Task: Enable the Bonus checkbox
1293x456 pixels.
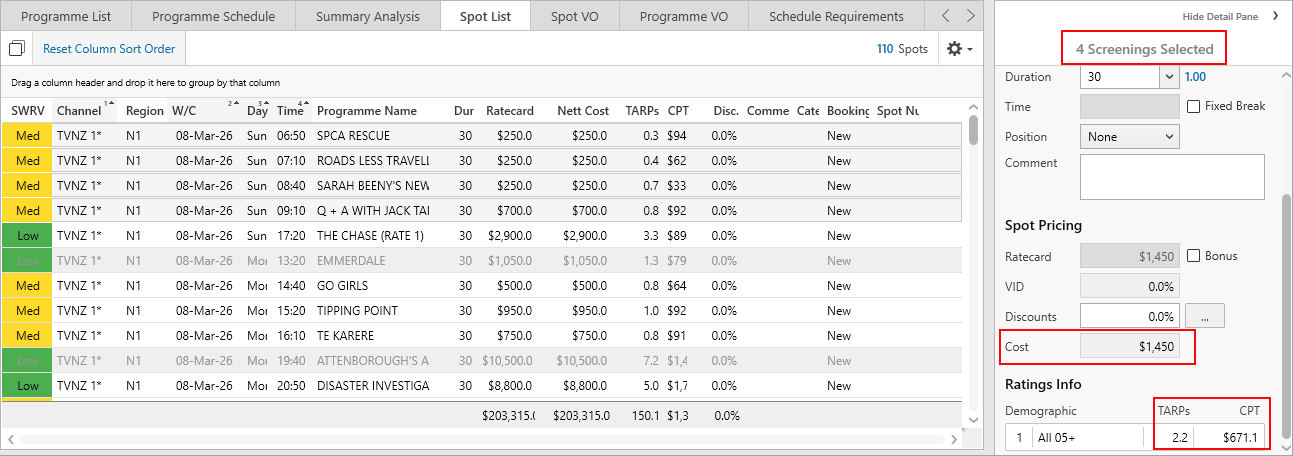Action: pos(1193,256)
